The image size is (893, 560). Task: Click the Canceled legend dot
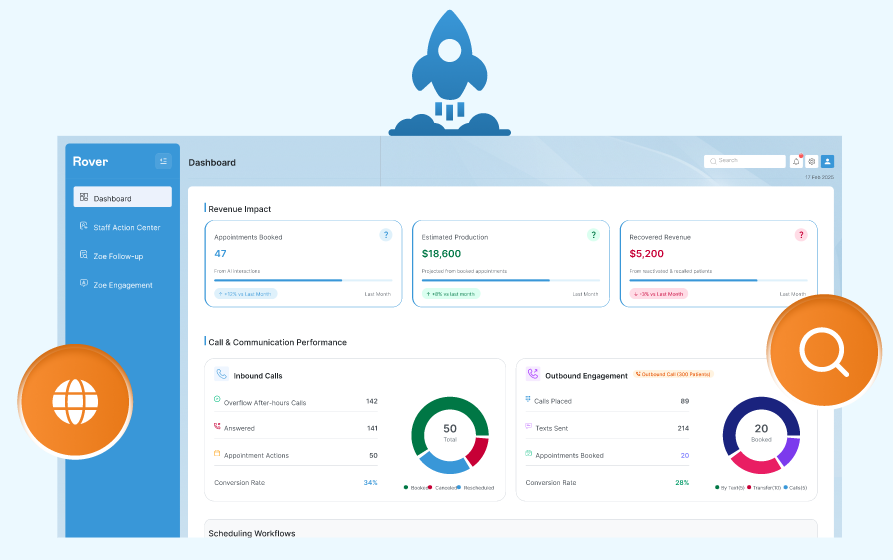(x=430, y=487)
